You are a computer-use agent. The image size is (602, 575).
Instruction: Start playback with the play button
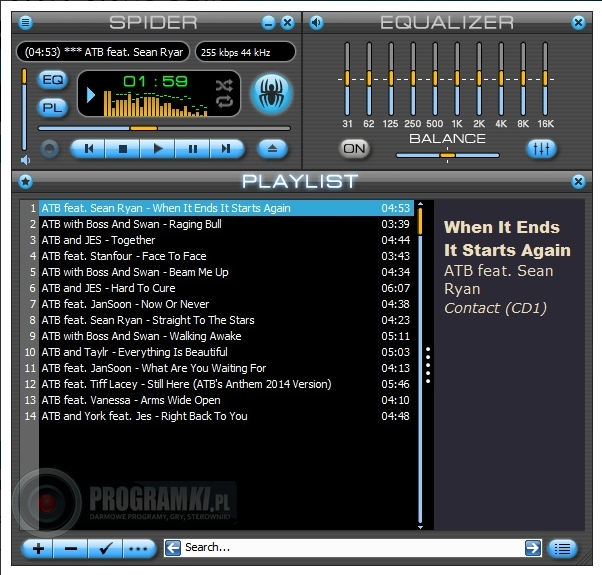[157, 149]
